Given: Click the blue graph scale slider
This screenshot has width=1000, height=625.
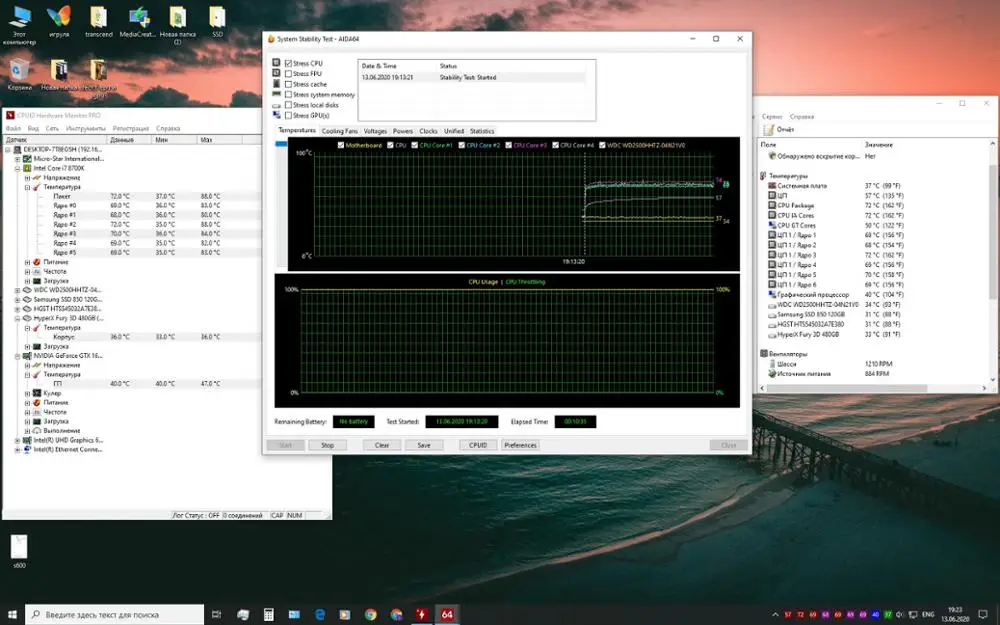Looking at the screenshot, I should coord(281,144).
